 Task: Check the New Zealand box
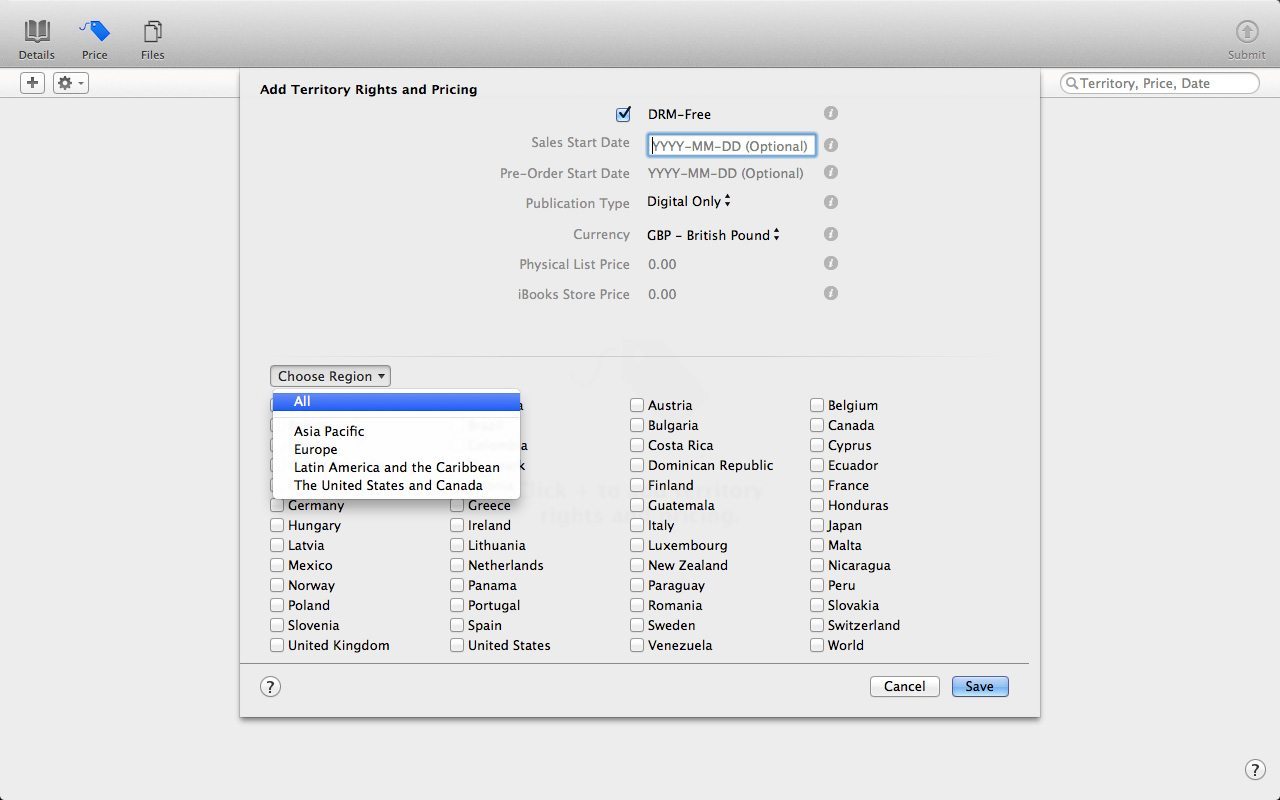(637, 565)
